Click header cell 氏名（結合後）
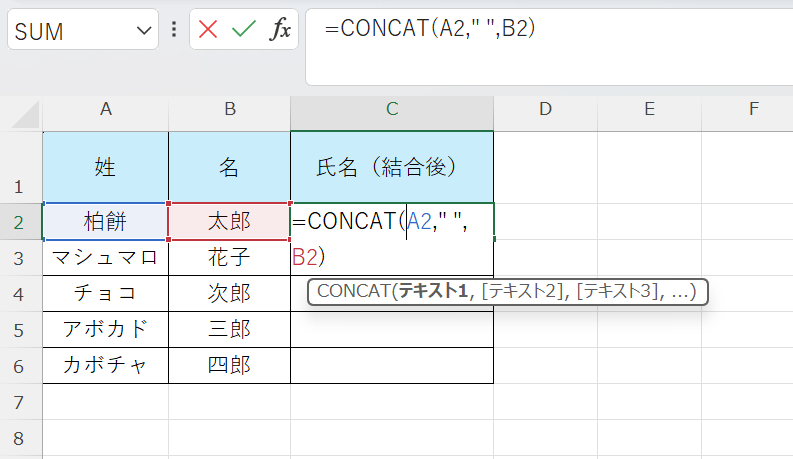The width and height of the screenshot is (793, 459). click(392, 168)
